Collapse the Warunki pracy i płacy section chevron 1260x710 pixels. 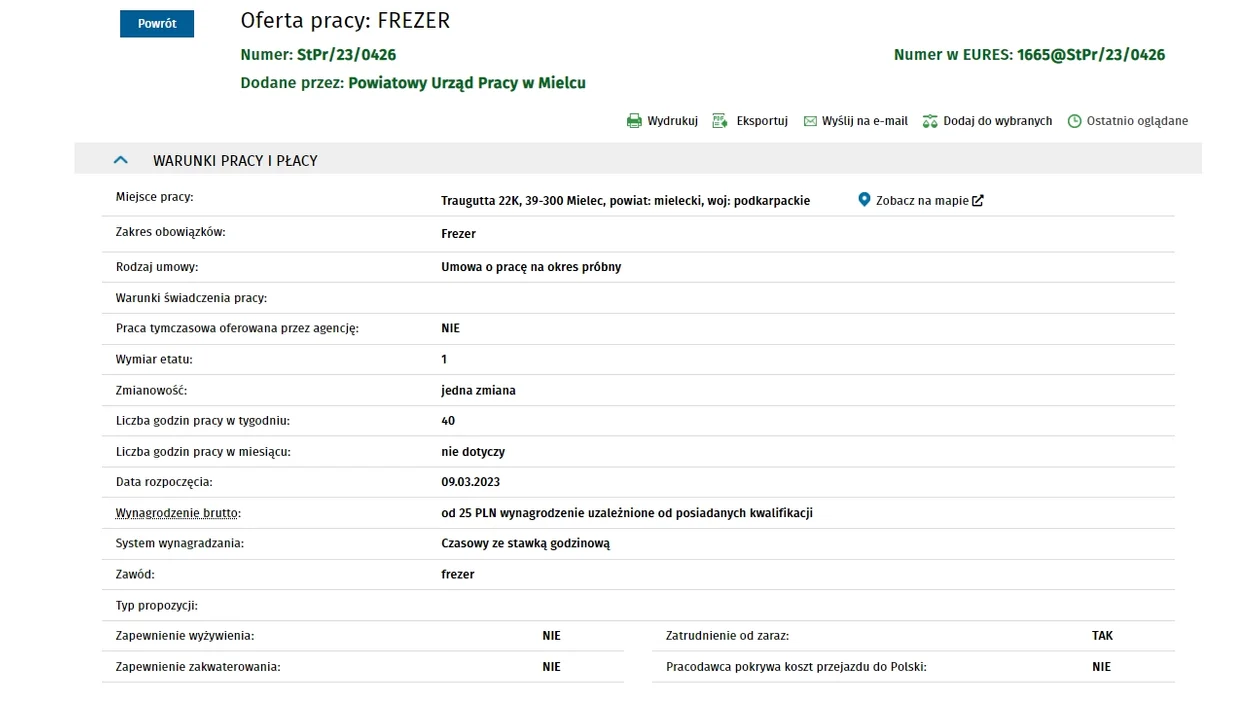point(121,160)
